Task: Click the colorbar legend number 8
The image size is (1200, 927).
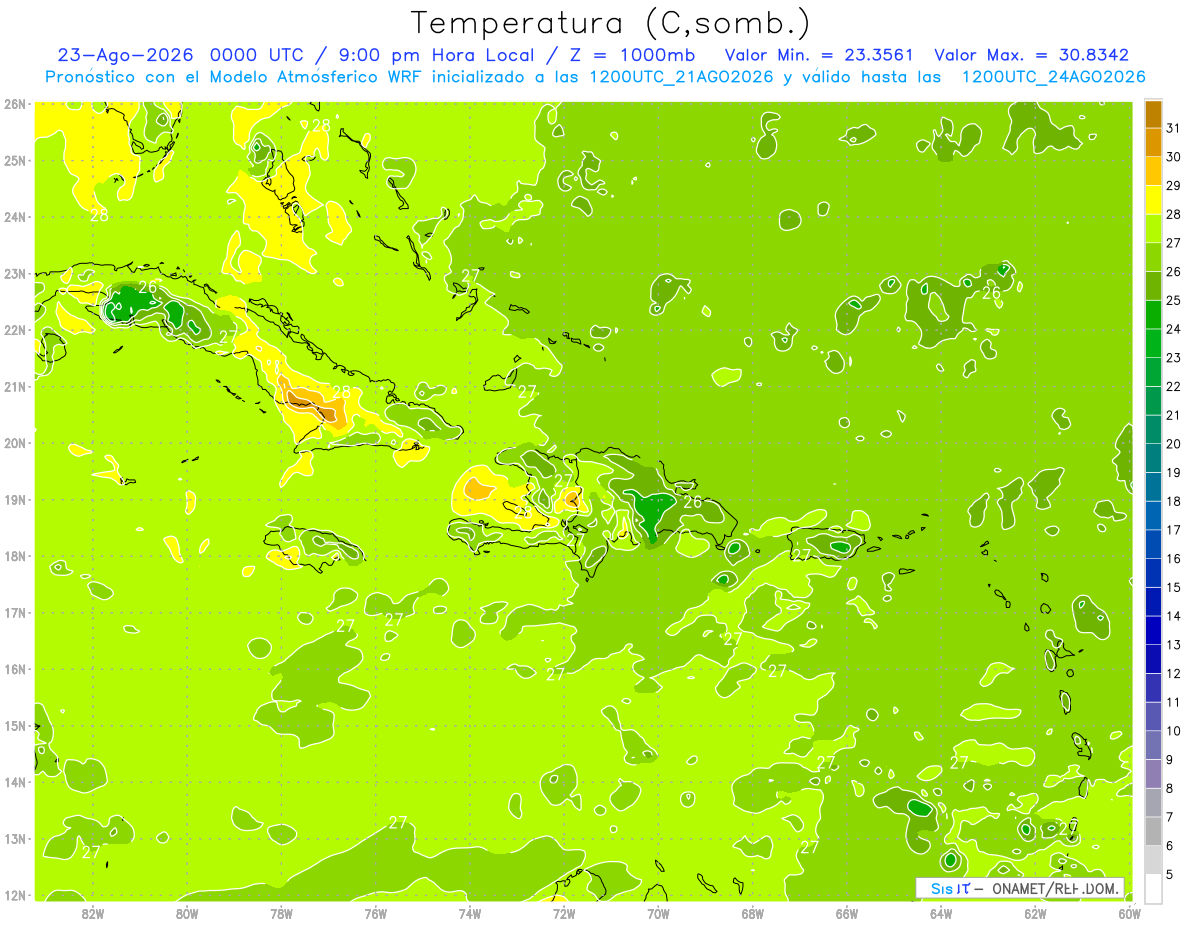Action: (x=1170, y=789)
